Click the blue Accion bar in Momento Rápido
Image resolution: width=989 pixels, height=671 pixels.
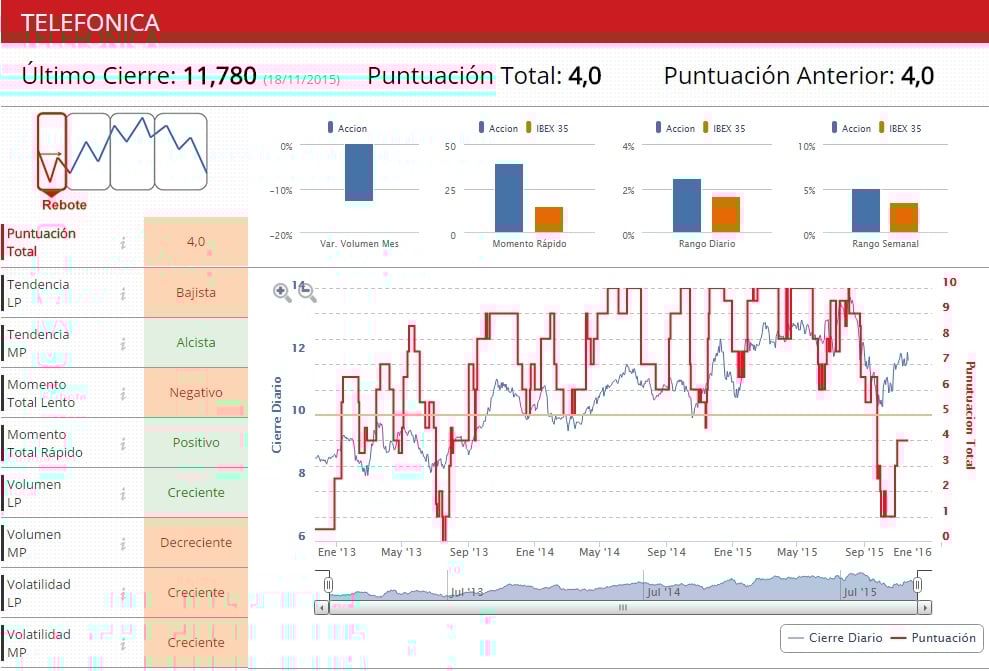point(509,198)
